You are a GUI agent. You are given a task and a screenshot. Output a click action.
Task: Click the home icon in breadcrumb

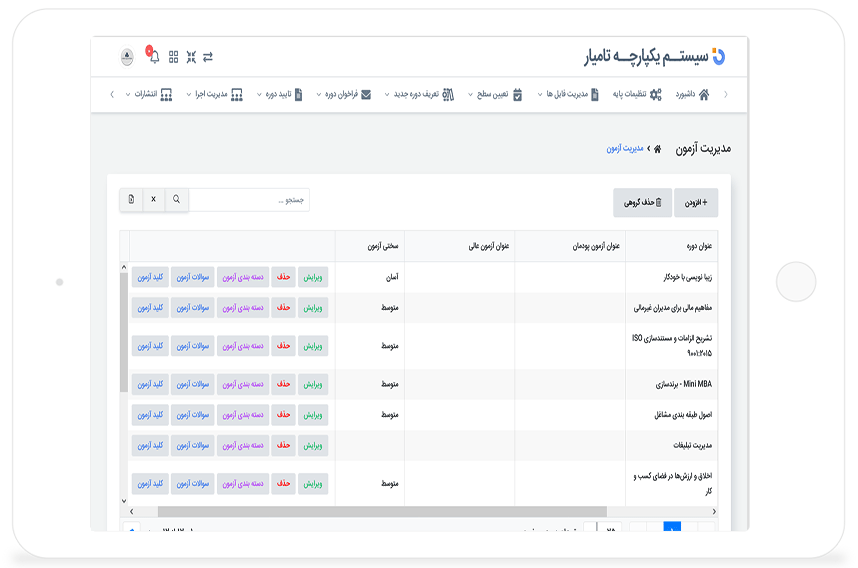click(657, 148)
